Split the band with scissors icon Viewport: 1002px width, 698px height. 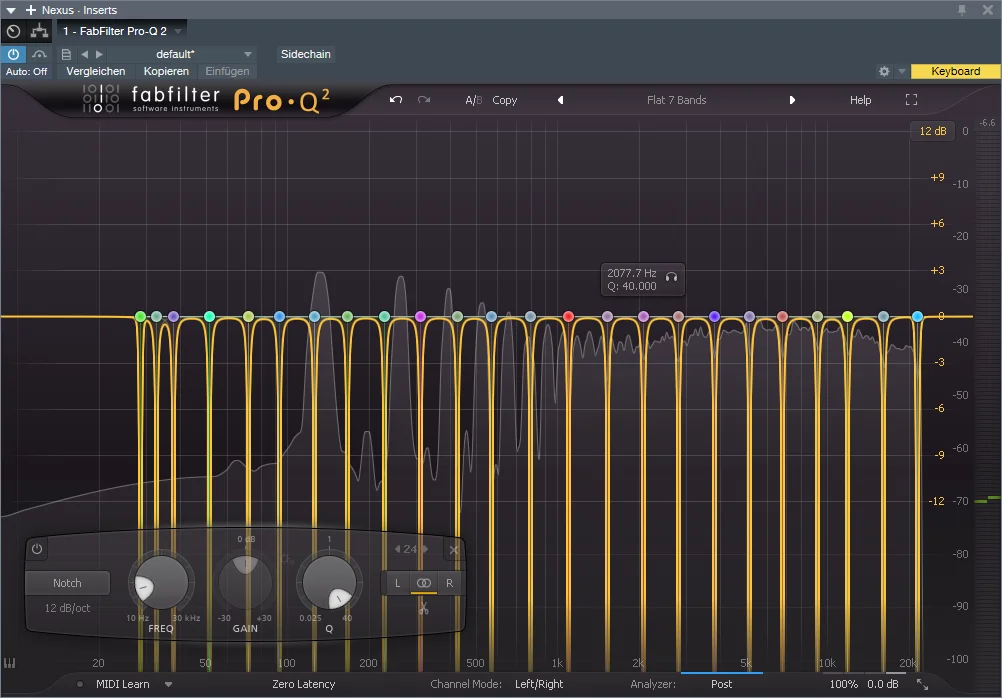coord(423,607)
